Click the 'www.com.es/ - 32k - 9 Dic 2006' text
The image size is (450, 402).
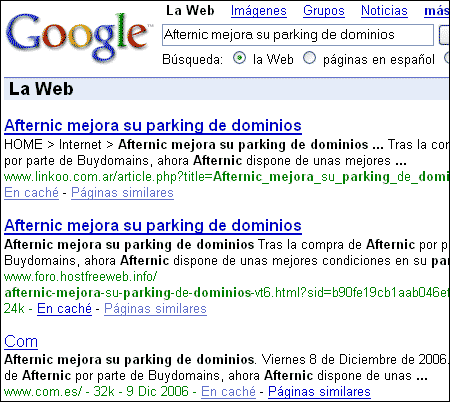pos(96,391)
